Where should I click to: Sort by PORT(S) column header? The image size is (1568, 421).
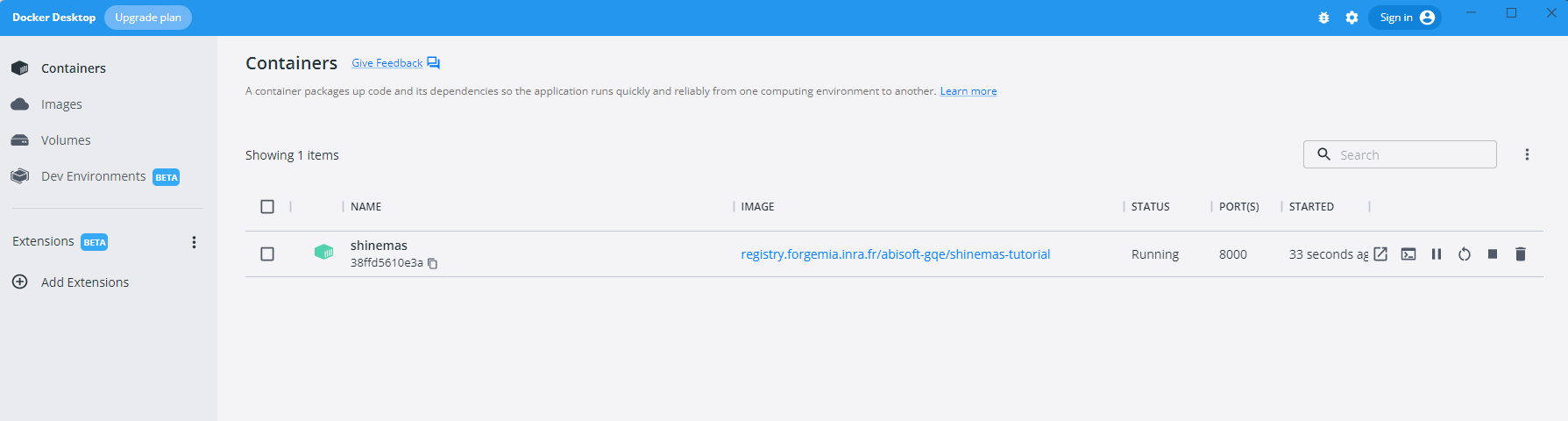(1238, 207)
